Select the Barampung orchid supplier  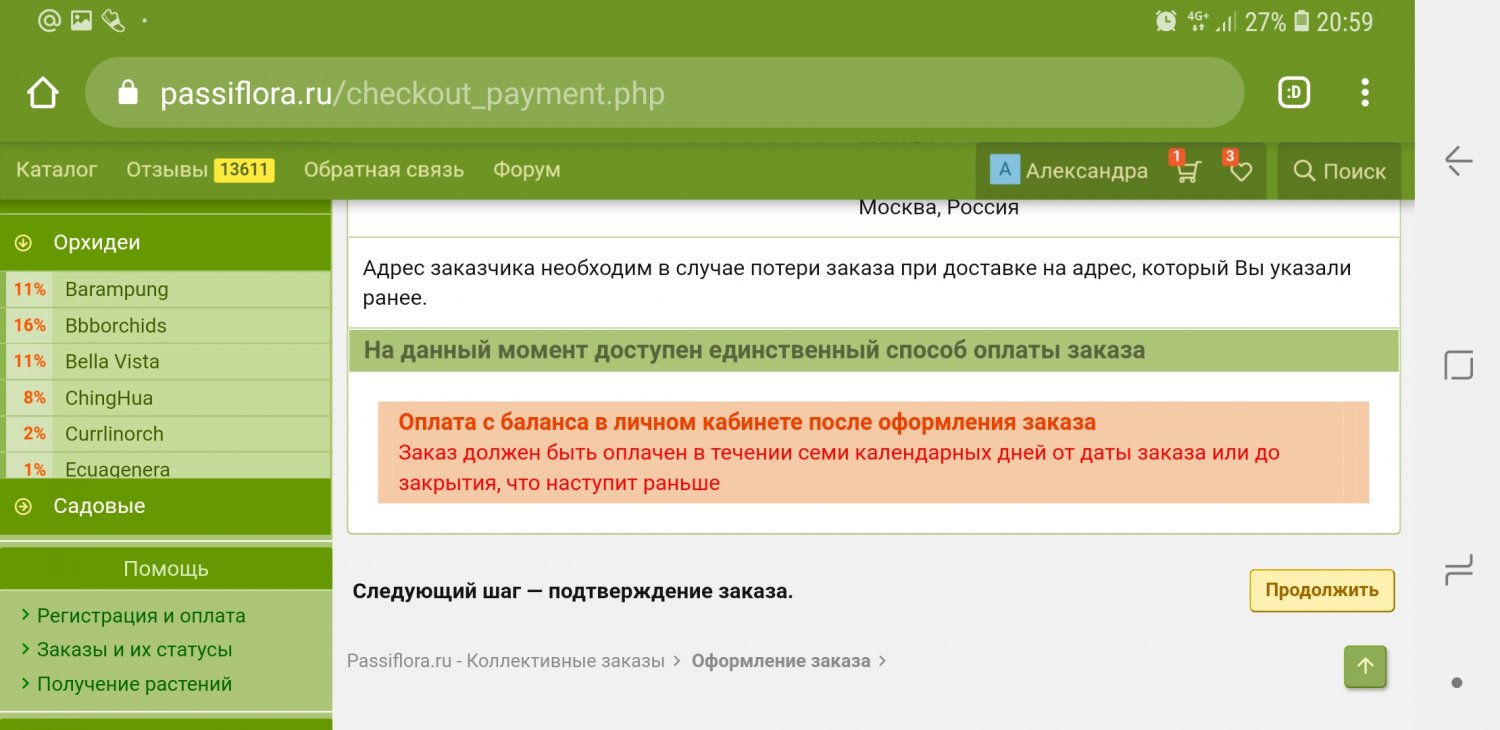[x=116, y=290]
